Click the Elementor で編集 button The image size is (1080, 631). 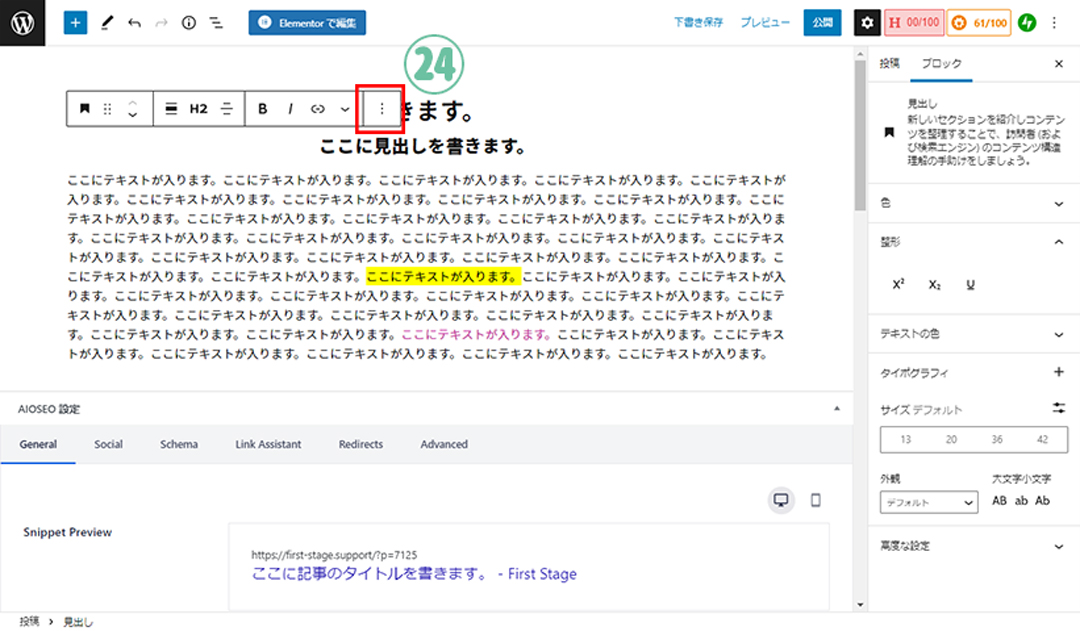307,22
